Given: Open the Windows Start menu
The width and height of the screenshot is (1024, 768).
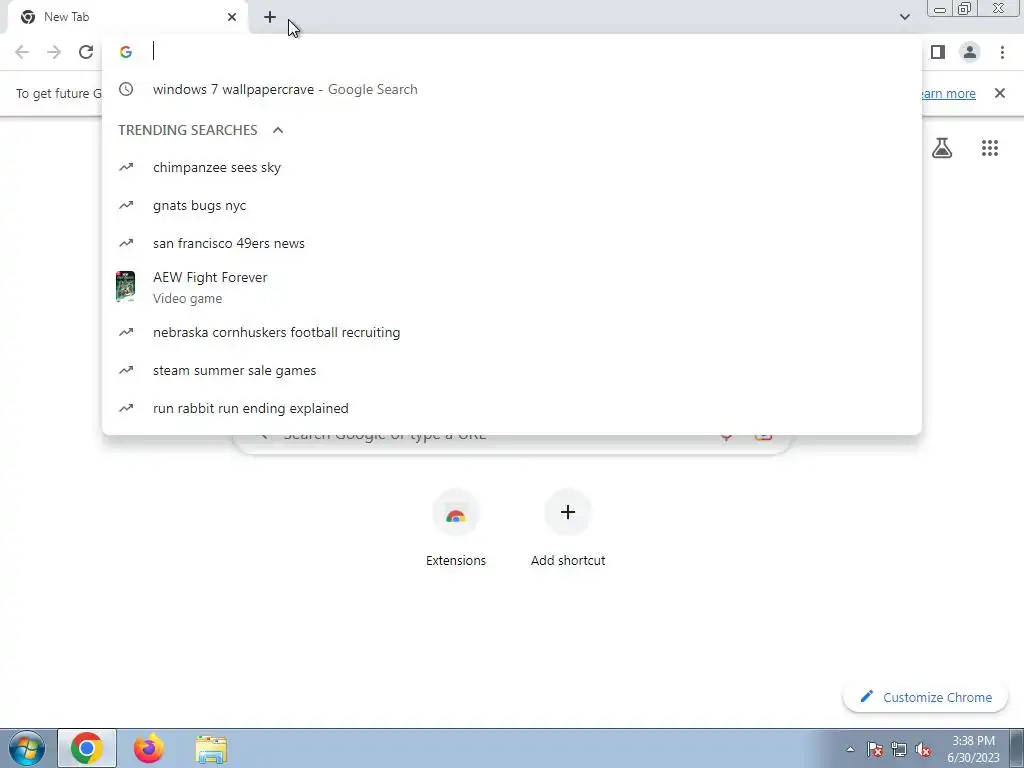Looking at the screenshot, I should [27, 748].
